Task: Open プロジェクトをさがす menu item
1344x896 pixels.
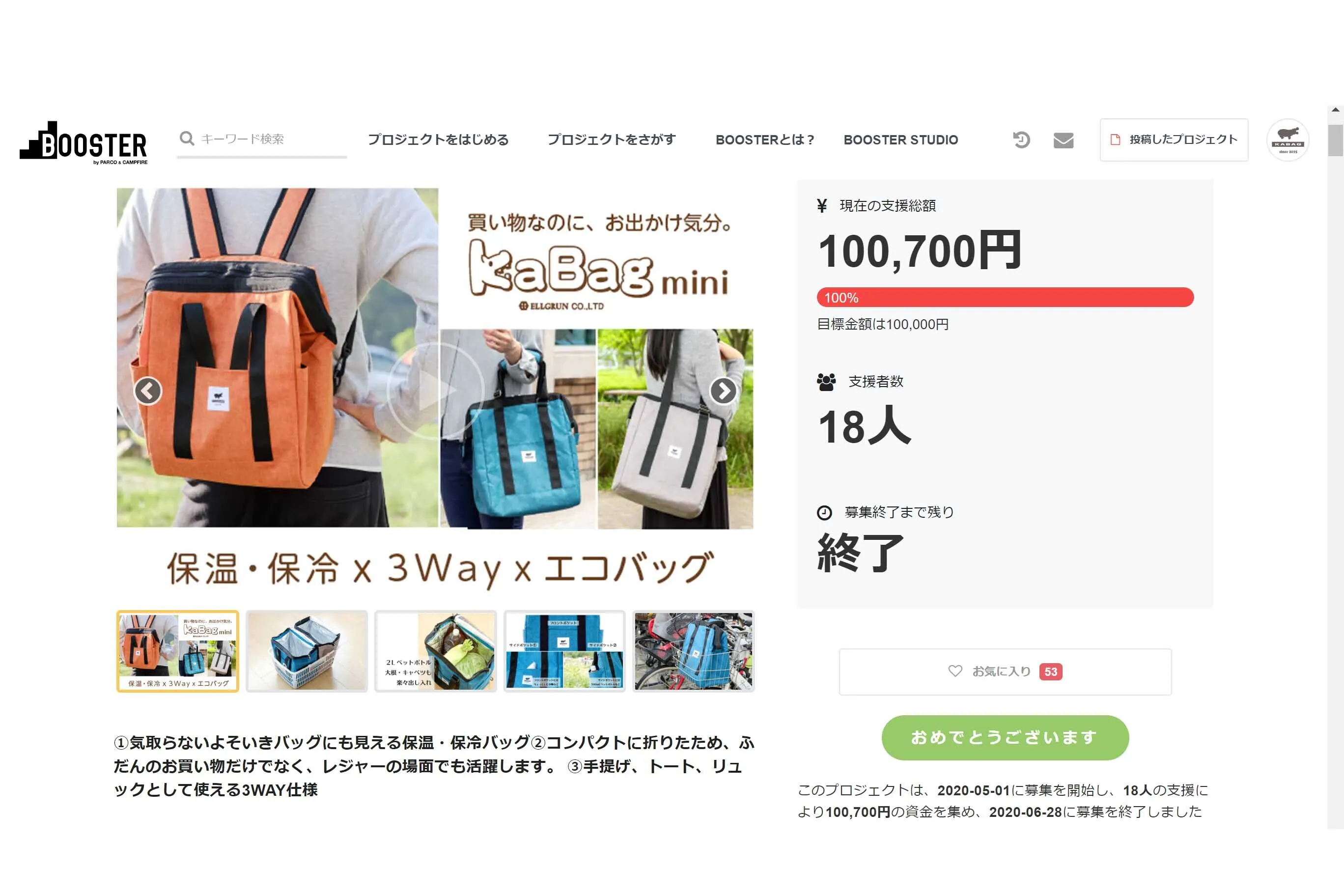Action: click(x=612, y=140)
